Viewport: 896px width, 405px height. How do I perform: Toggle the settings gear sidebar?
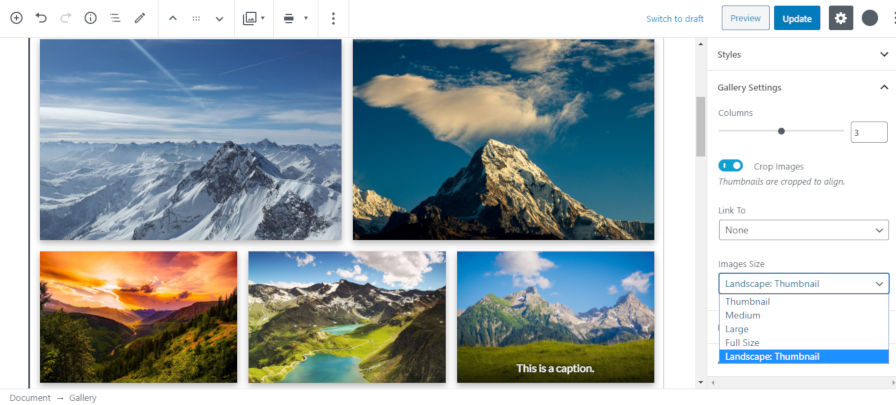point(841,18)
